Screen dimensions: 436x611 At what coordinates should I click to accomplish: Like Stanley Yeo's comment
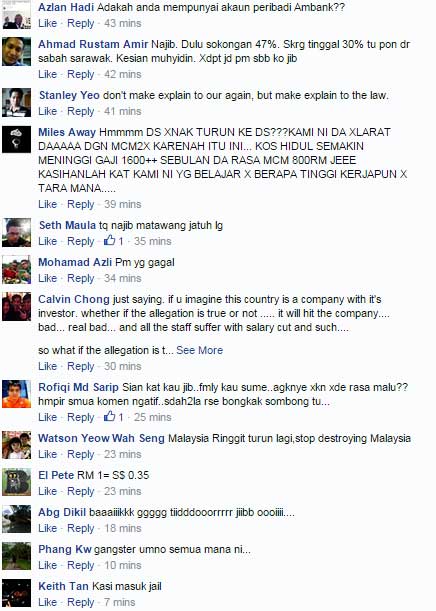click(x=48, y=111)
